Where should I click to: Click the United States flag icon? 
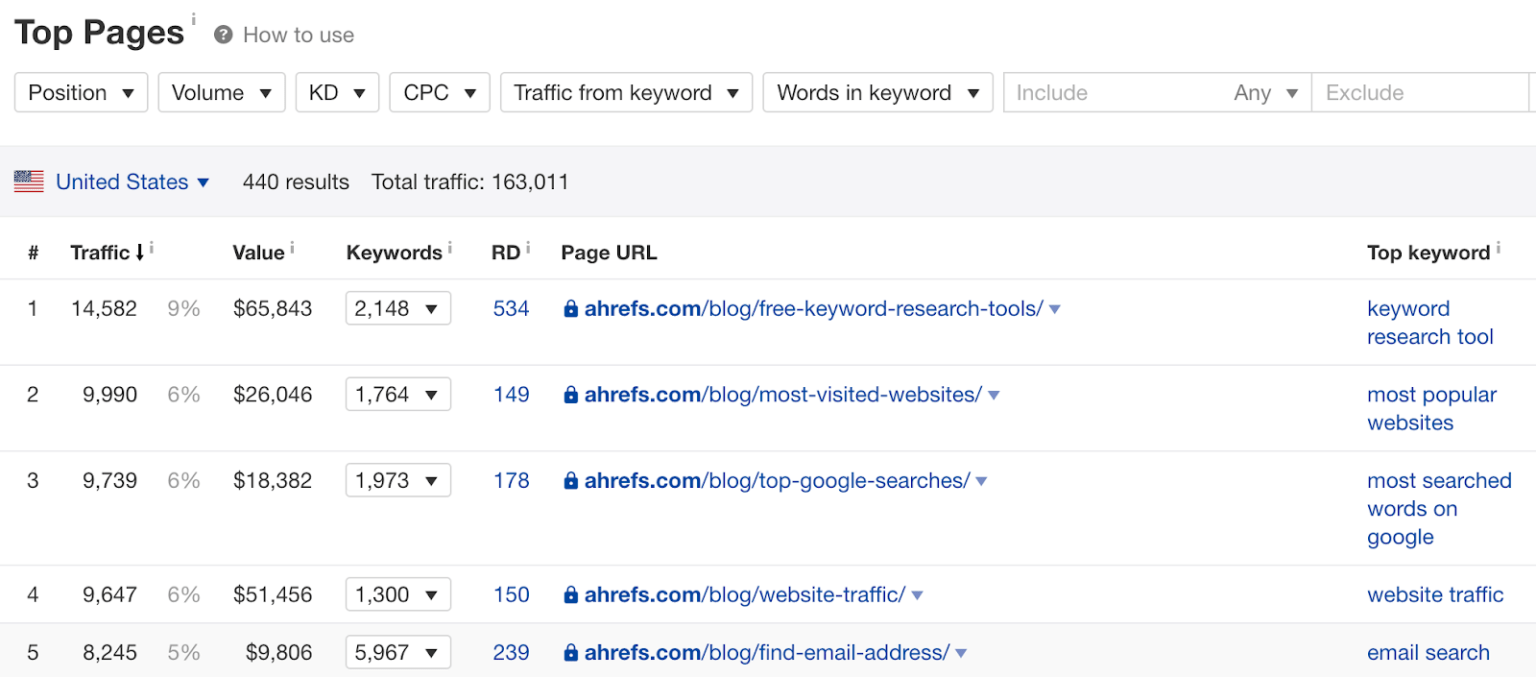[28, 181]
